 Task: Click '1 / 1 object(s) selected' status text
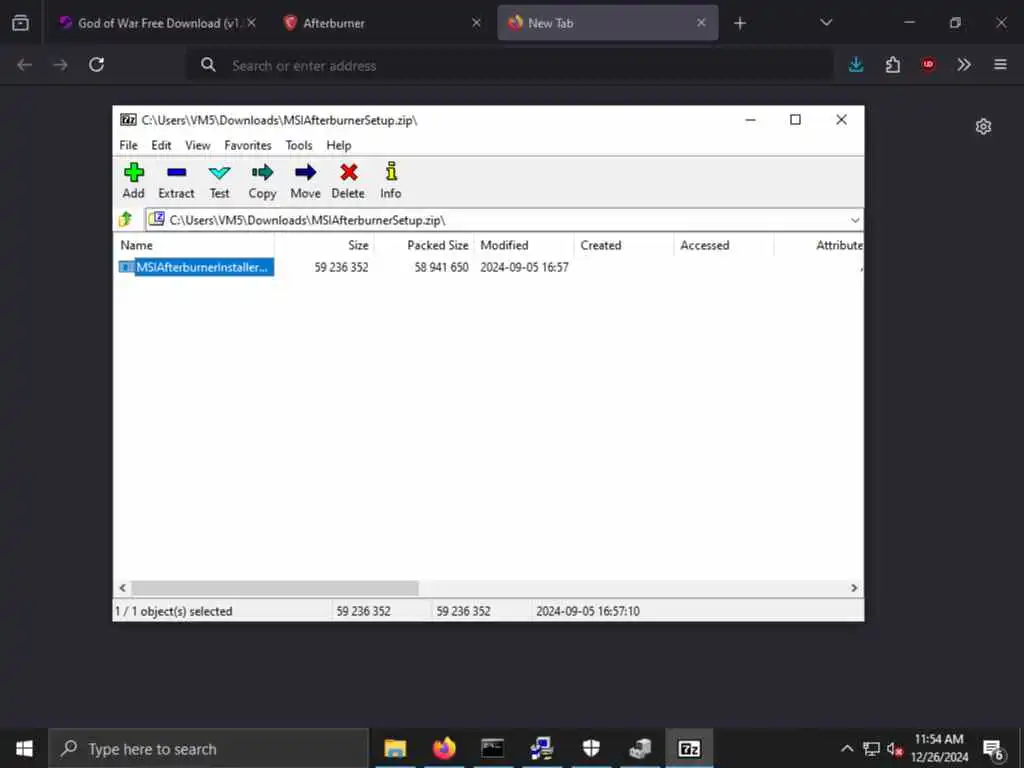[174, 611]
